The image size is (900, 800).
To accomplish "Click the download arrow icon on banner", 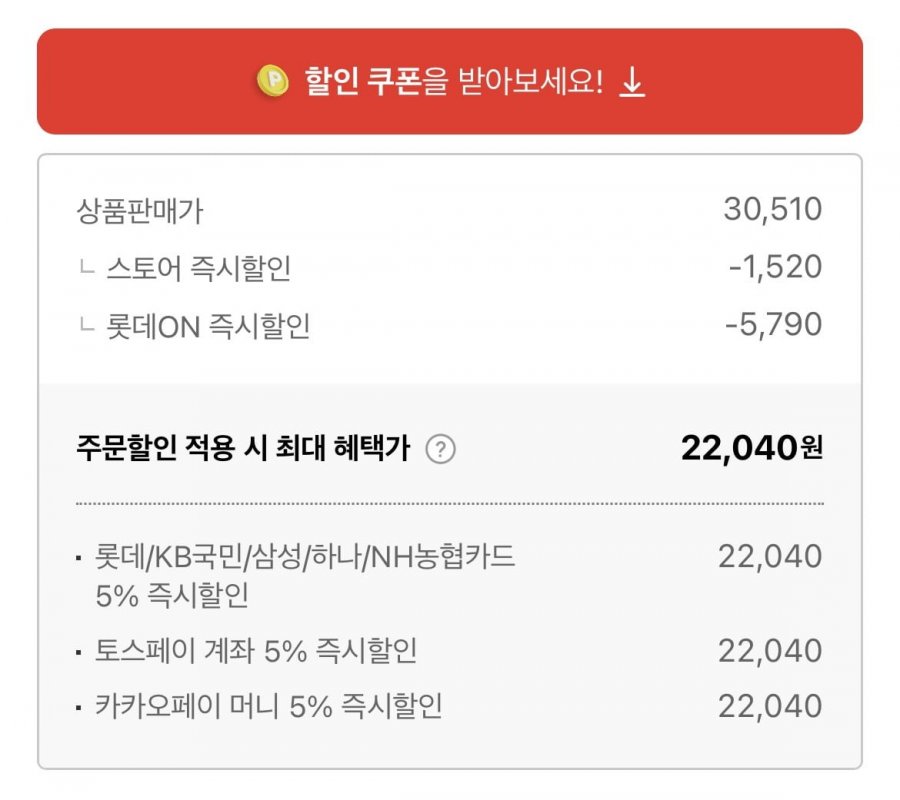I will click(x=632, y=81).
